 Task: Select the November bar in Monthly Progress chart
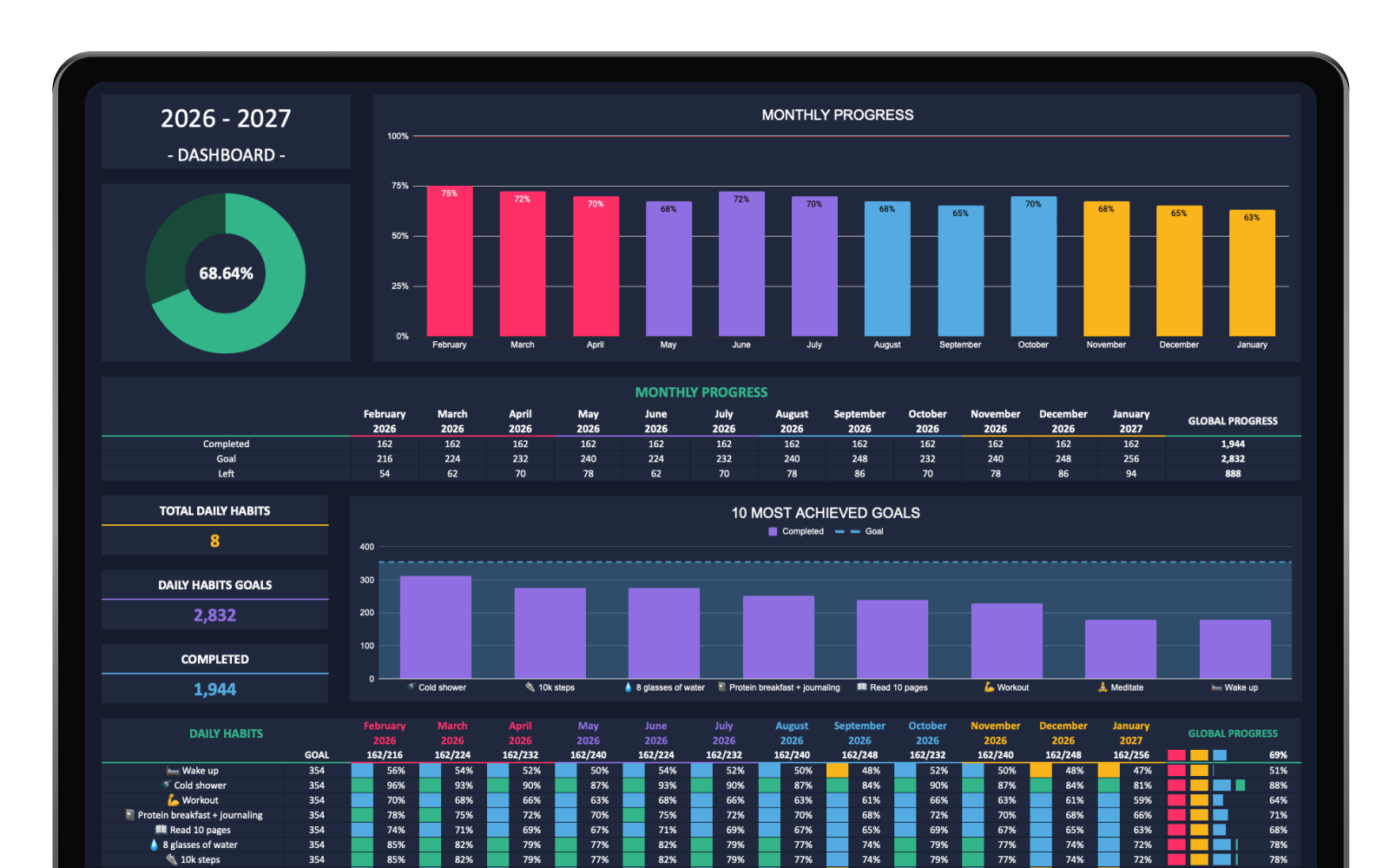[x=1106, y=269]
